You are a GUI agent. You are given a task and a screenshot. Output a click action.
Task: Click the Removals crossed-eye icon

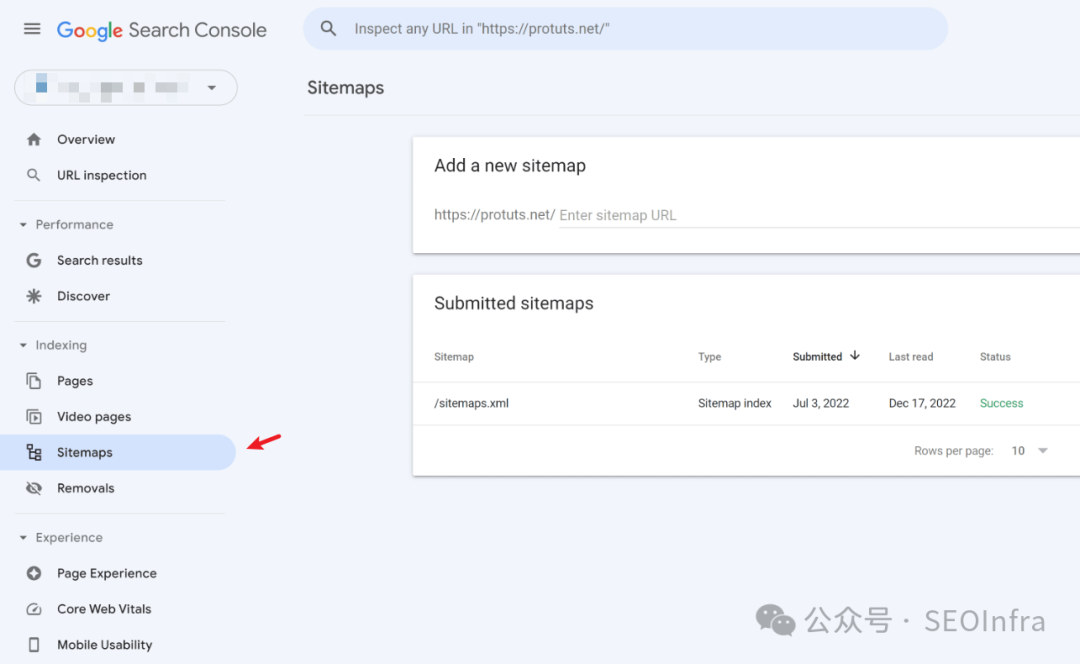click(34, 488)
